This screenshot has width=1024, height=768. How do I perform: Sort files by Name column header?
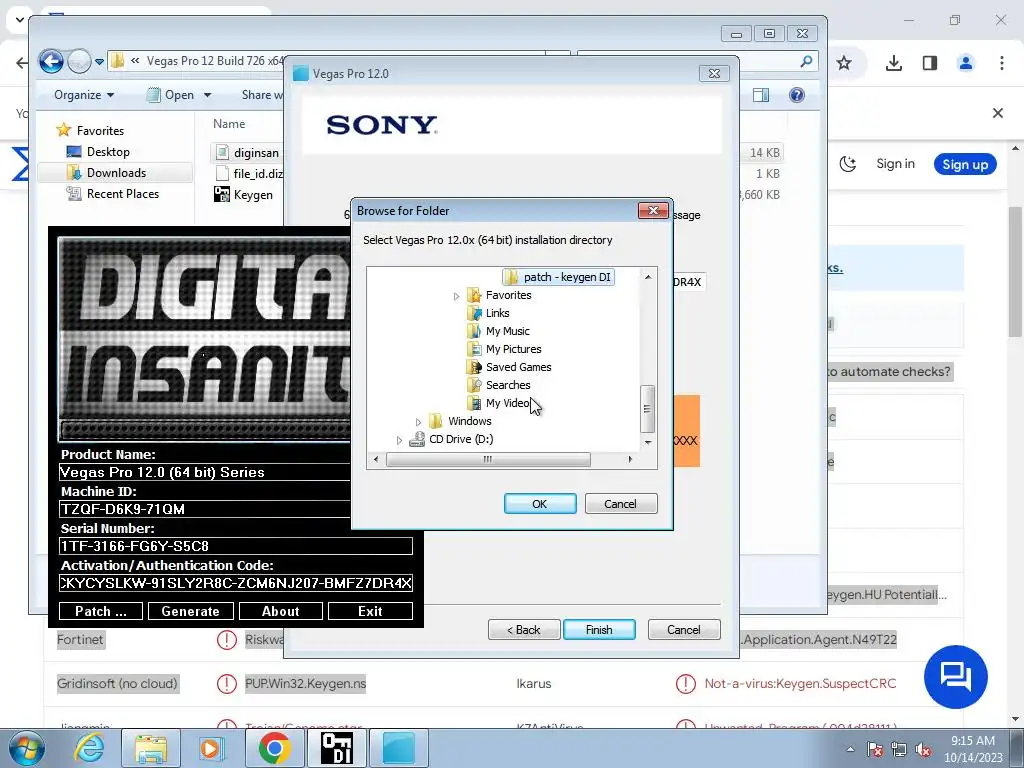(229, 124)
